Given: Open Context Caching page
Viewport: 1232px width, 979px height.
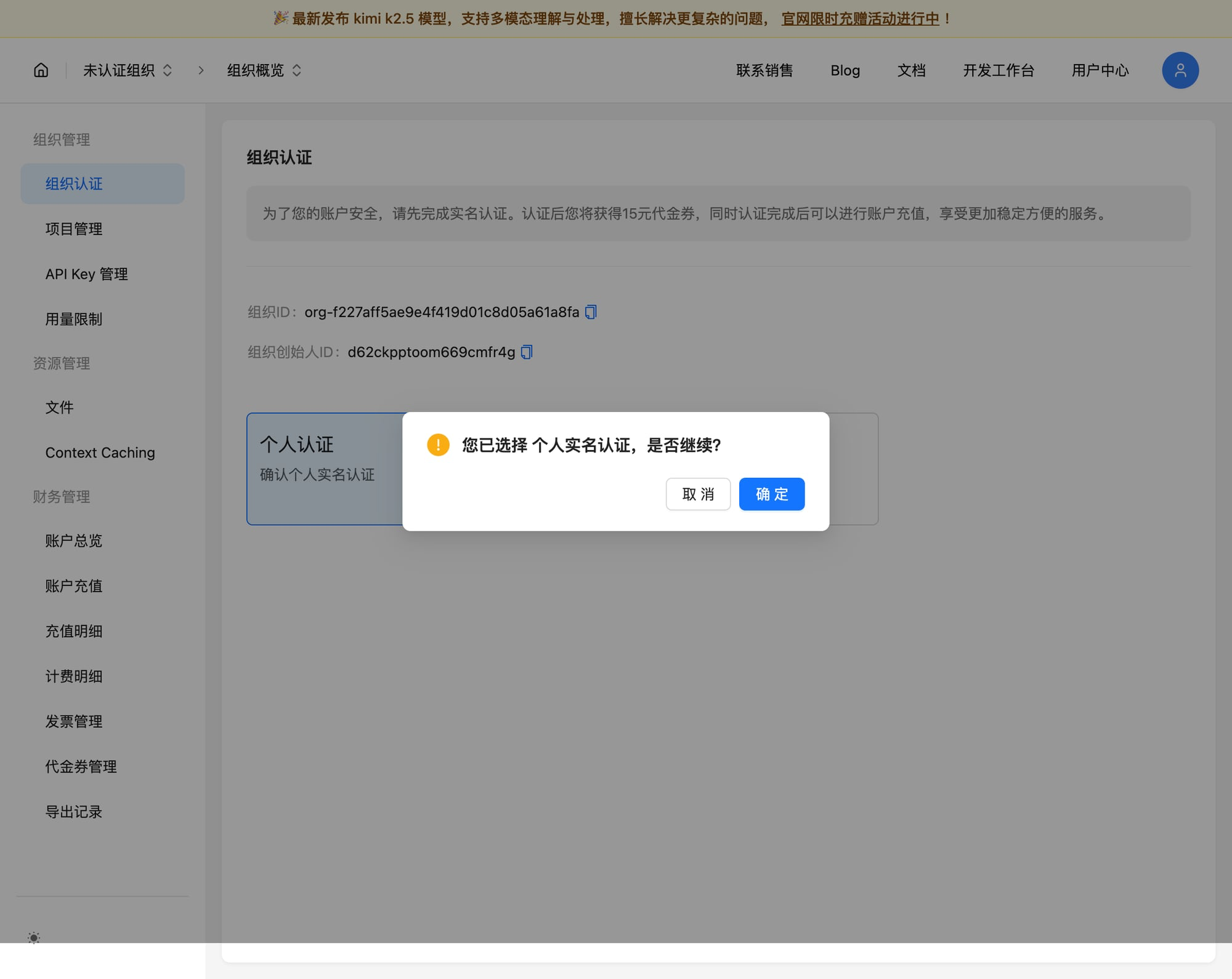Looking at the screenshot, I should (100, 453).
